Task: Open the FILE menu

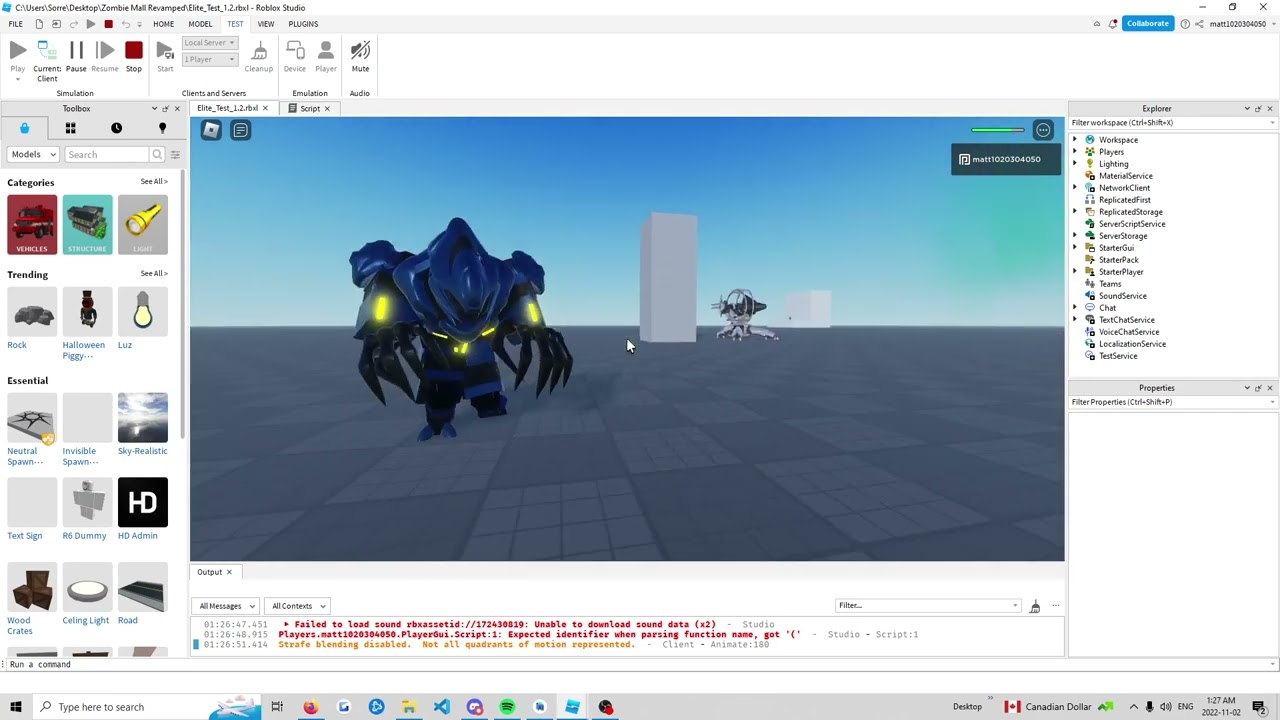Action: coord(16,24)
